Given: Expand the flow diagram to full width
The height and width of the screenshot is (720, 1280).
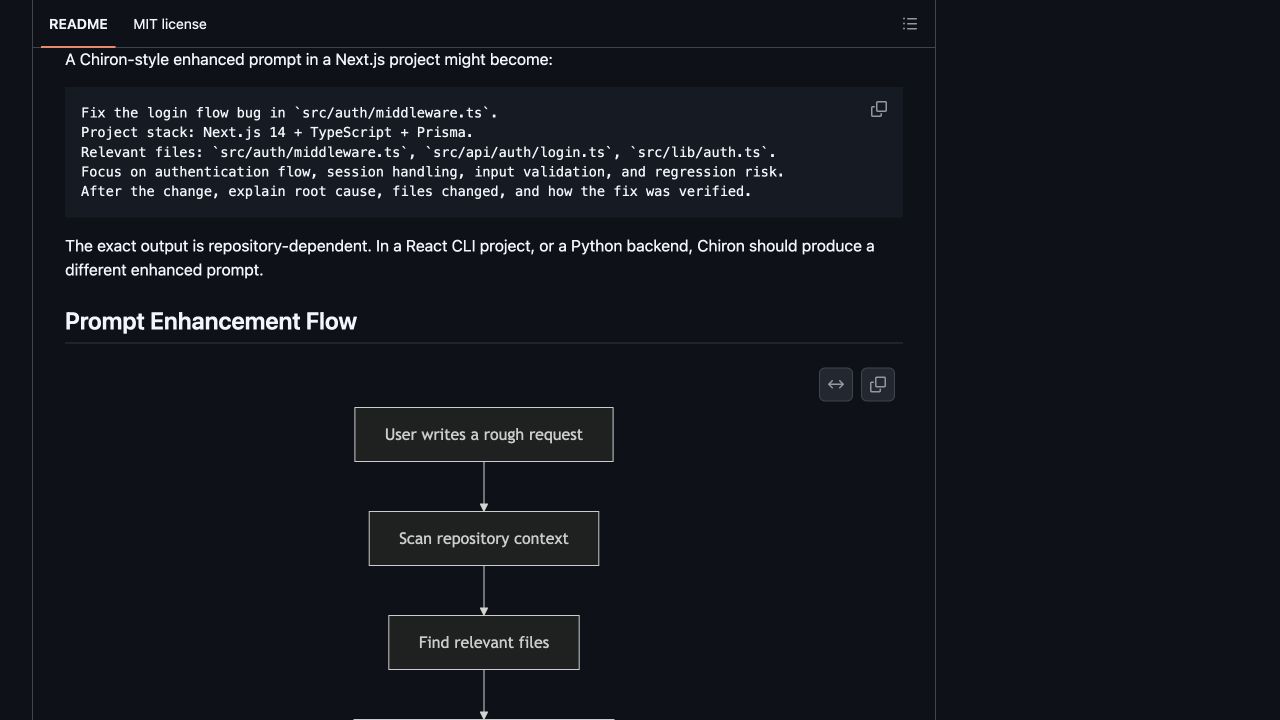Looking at the screenshot, I should point(836,384).
